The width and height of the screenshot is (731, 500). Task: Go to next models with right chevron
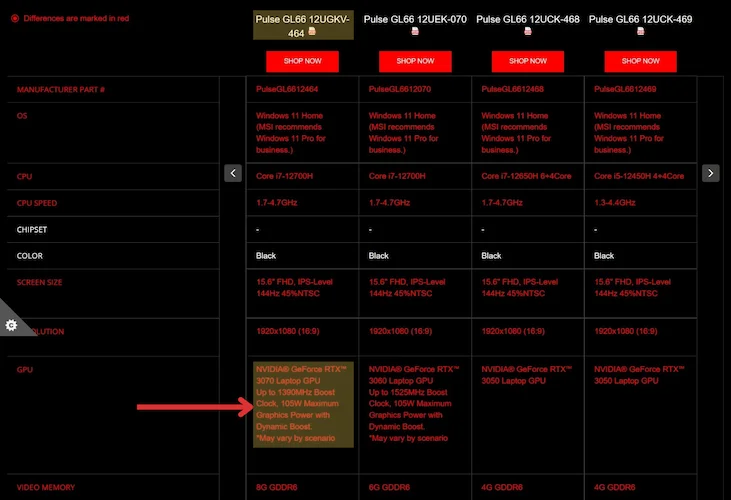pyautogui.click(x=710, y=173)
